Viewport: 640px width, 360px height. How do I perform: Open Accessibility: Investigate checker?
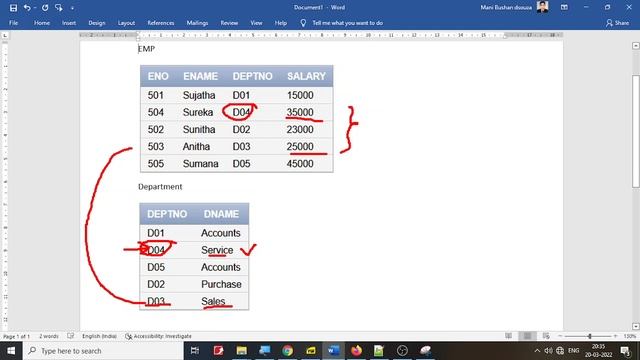coord(158,336)
